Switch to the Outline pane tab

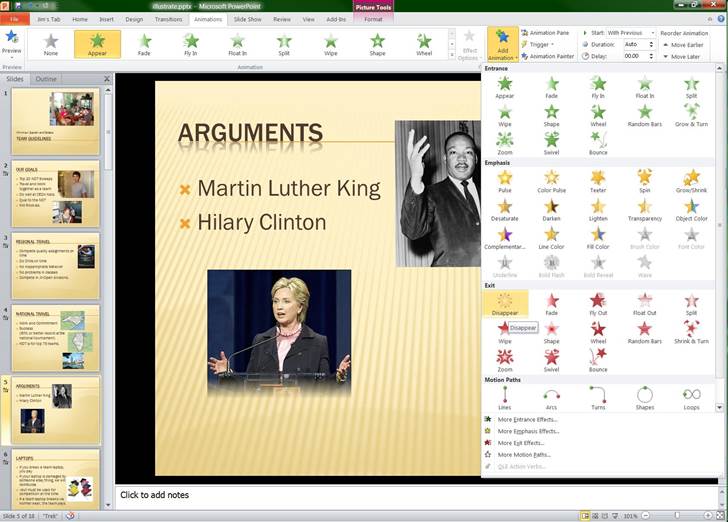coord(46,79)
